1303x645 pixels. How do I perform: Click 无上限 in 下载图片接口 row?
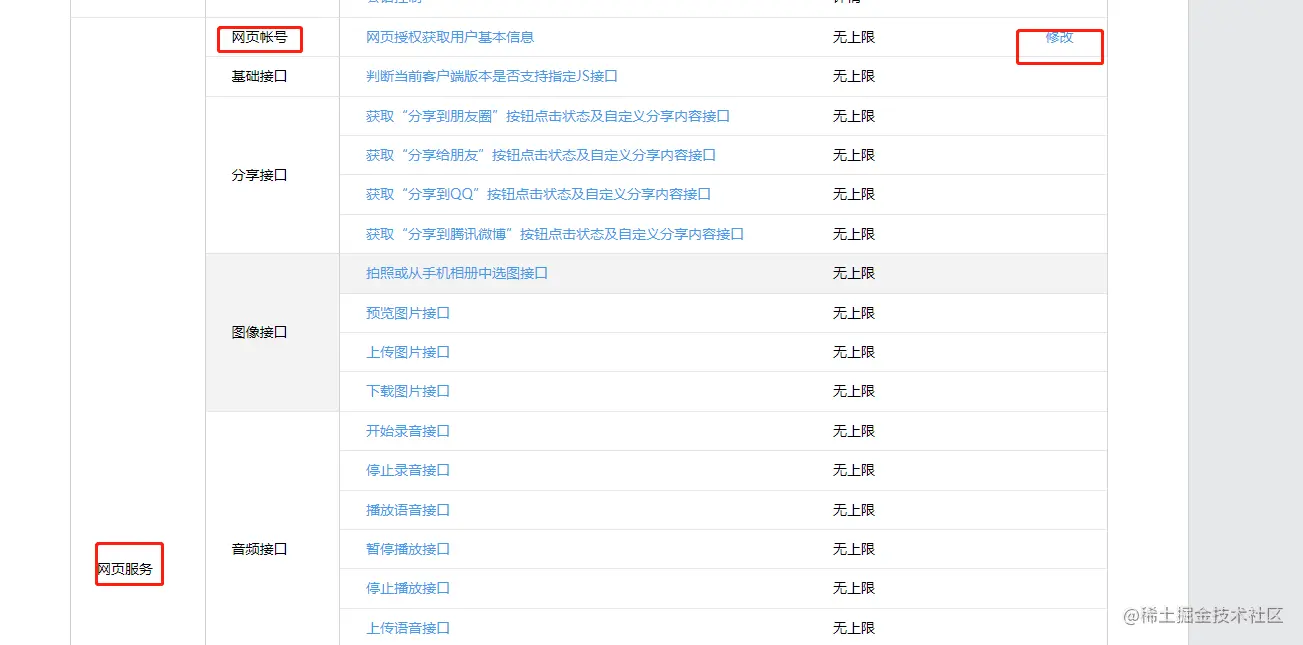click(854, 391)
